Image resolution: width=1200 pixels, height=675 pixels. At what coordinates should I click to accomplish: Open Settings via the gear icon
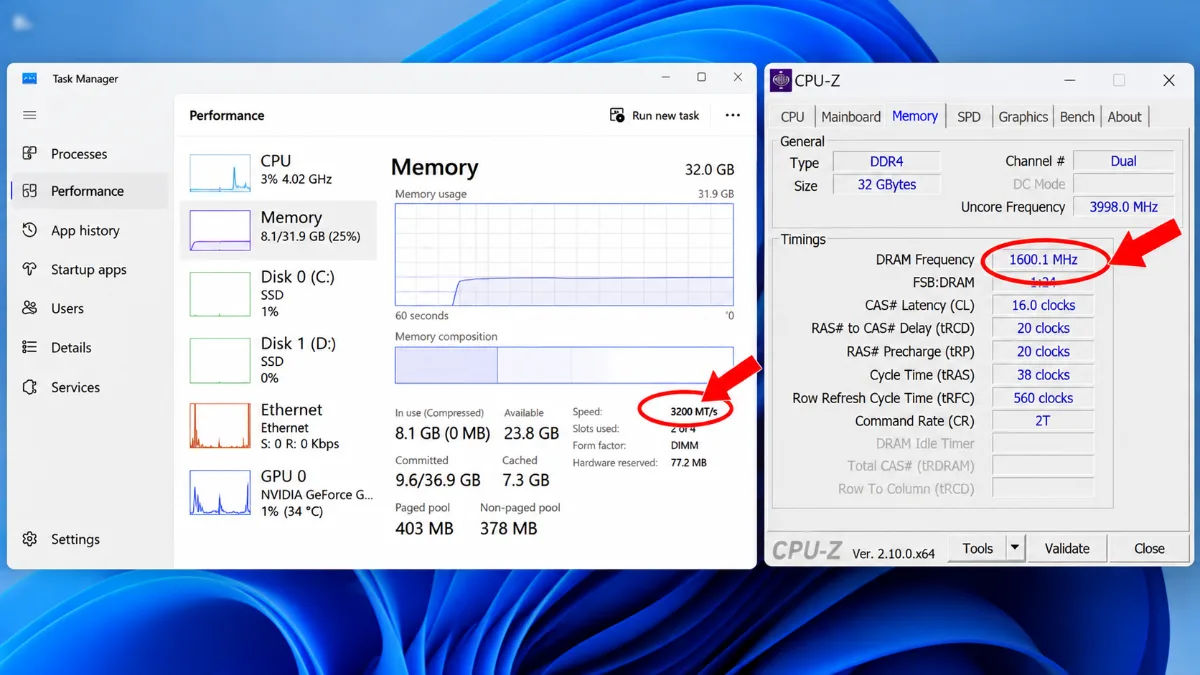[x=30, y=539]
